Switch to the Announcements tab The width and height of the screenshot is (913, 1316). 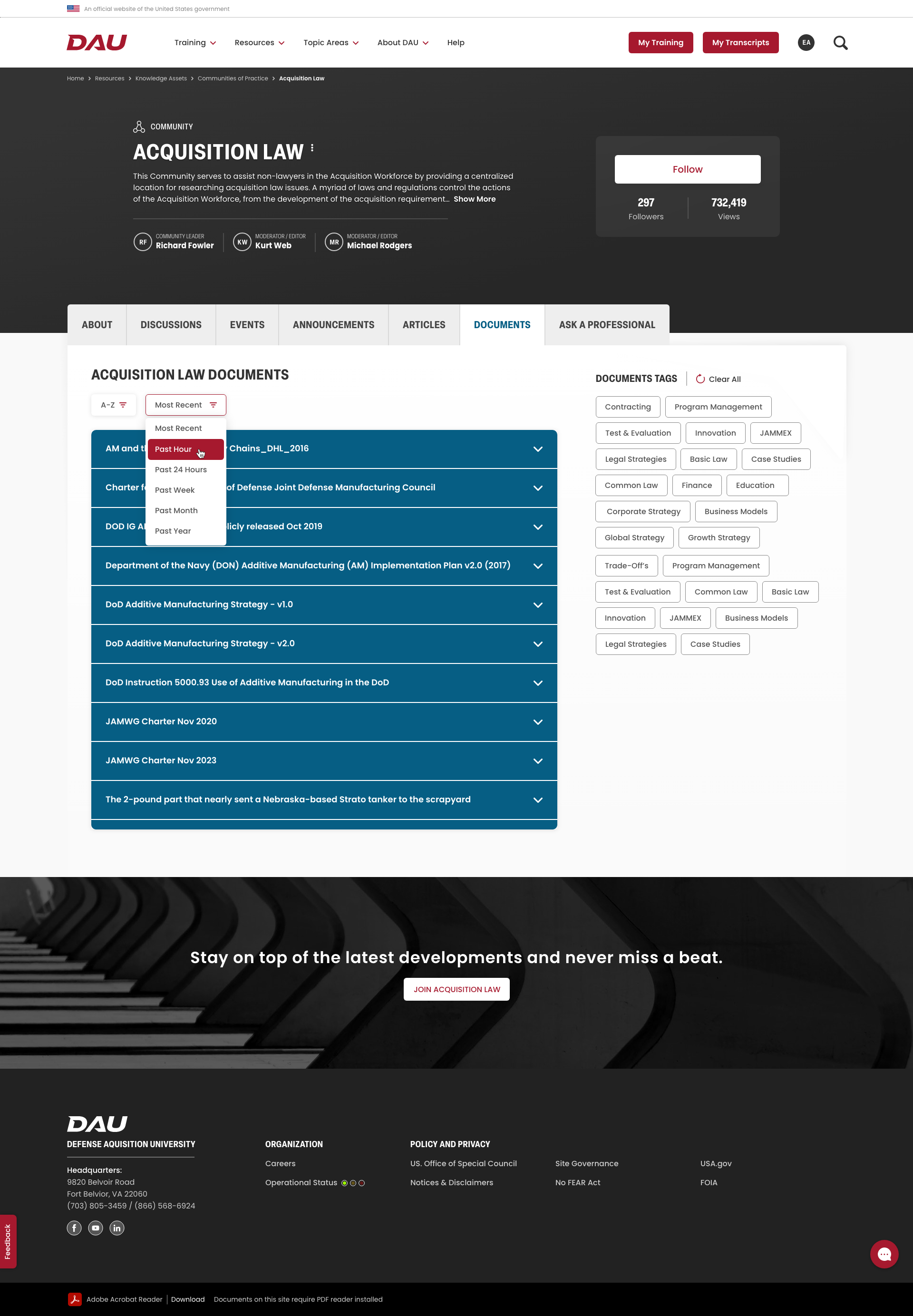coord(333,324)
